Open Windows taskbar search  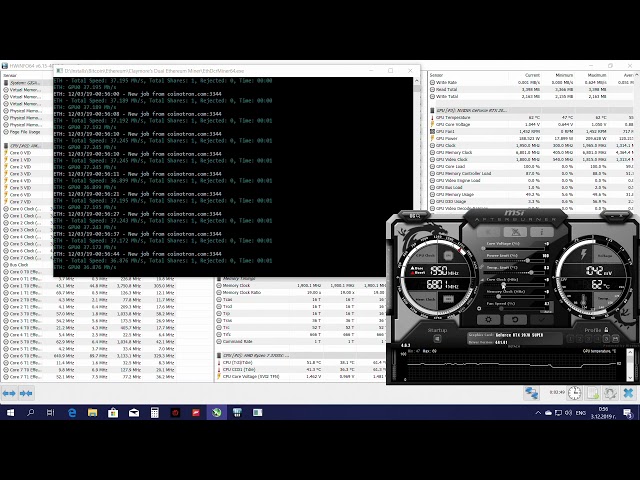[x=31, y=413]
